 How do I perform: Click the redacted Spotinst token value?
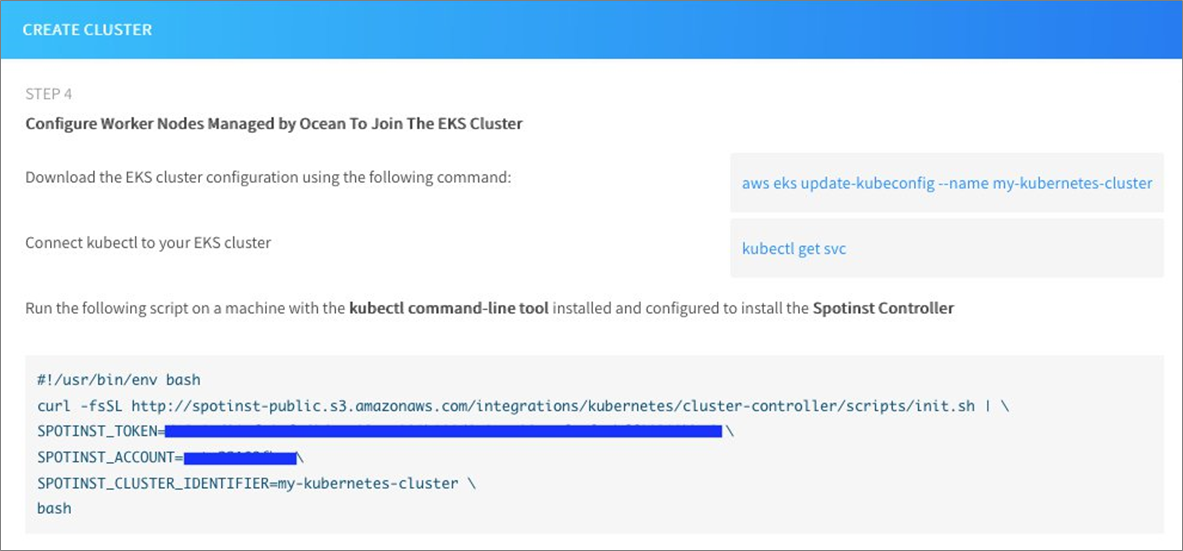[444, 432]
